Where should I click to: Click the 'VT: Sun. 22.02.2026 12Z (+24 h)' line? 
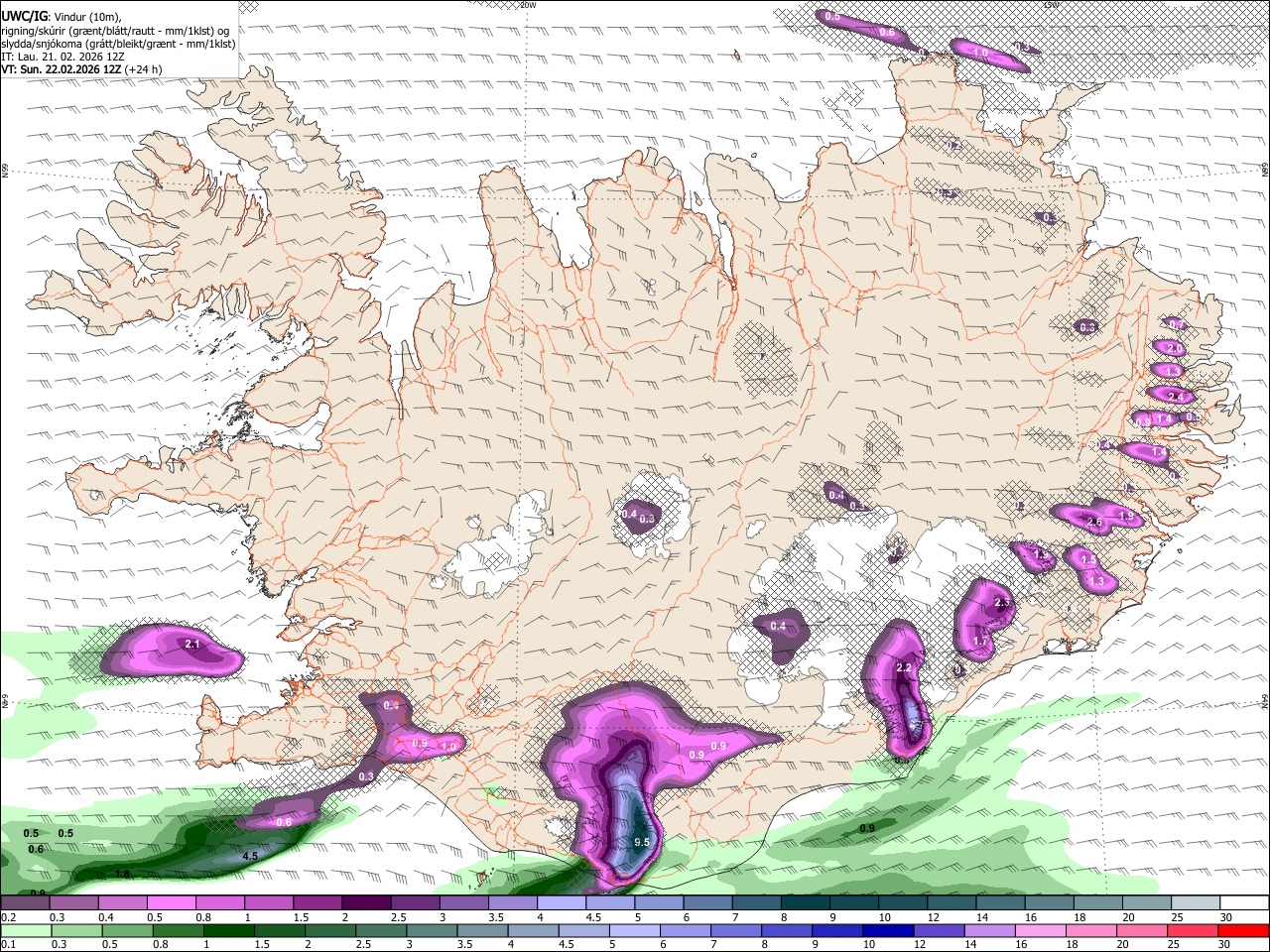point(82,69)
